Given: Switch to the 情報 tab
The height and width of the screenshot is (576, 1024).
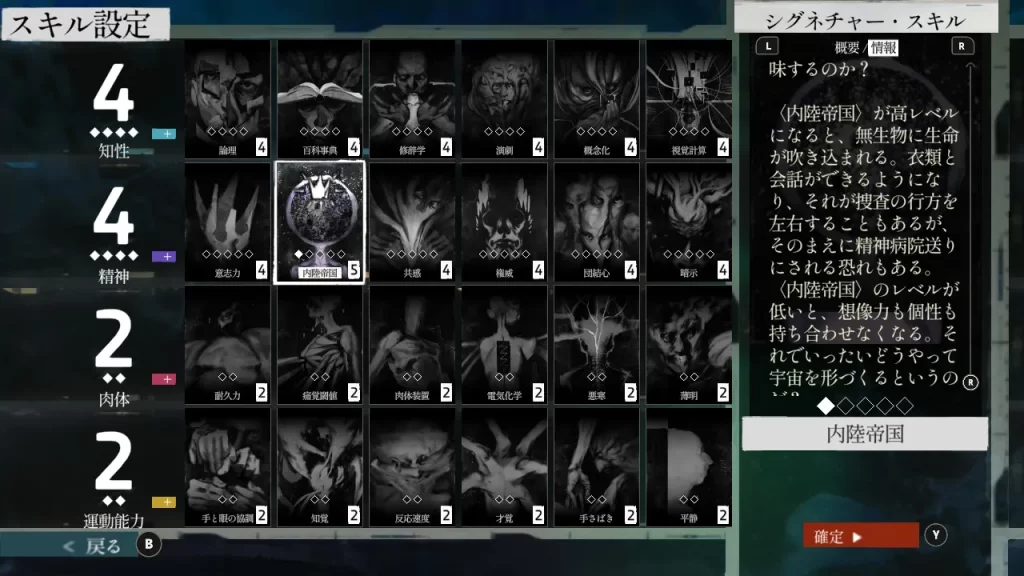Looking at the screenshot, I should point(883,47).
